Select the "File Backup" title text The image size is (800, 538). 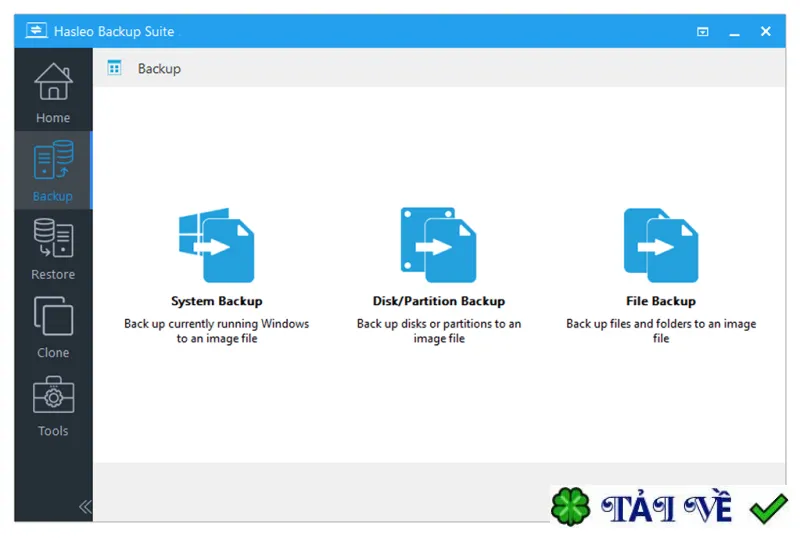point(661,301)
